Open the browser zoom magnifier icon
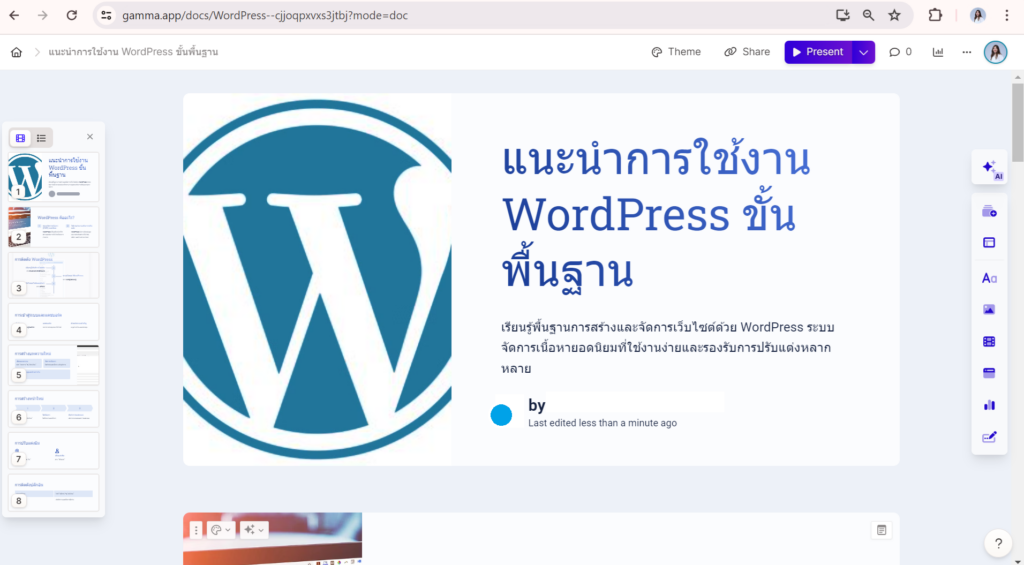The width and height of the screenshot is (1024, 565). 868,15
